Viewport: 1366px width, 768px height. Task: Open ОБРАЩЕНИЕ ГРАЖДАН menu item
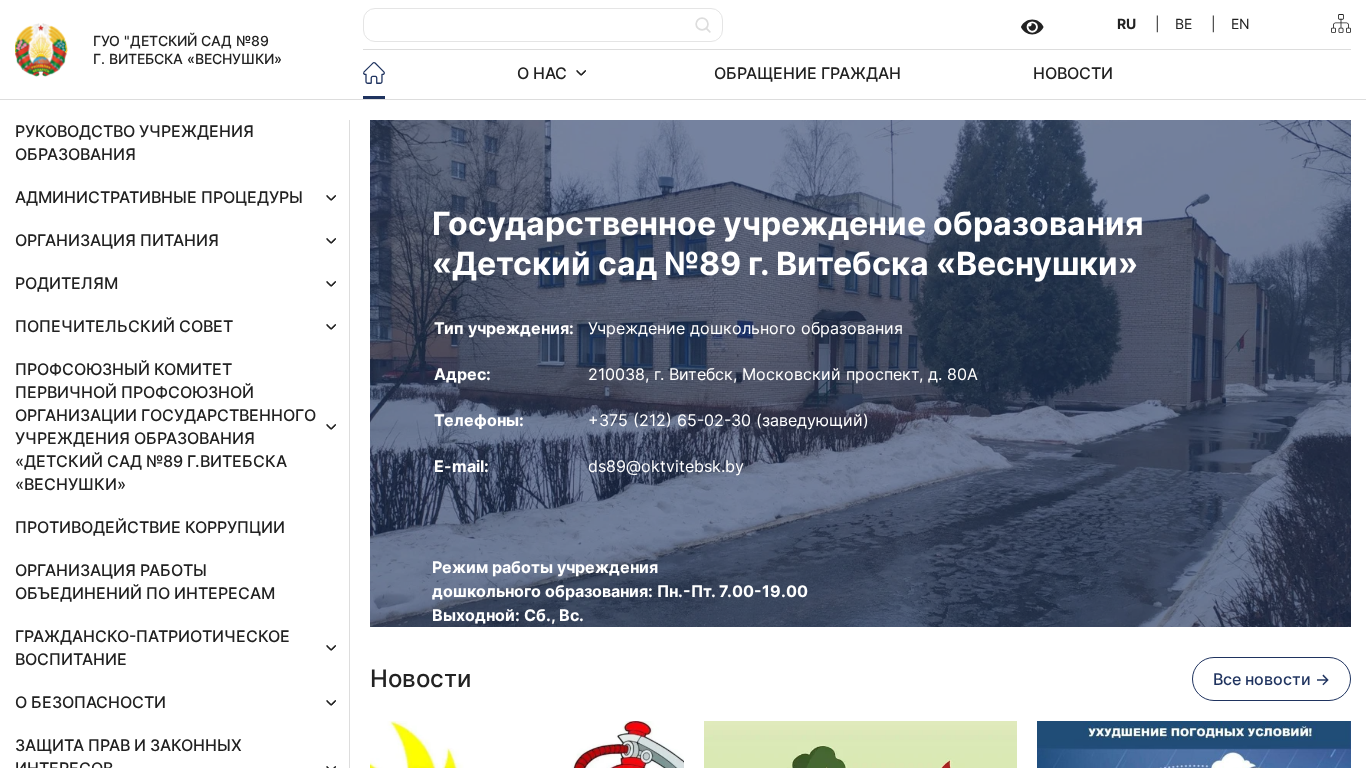tap(807, 73)
